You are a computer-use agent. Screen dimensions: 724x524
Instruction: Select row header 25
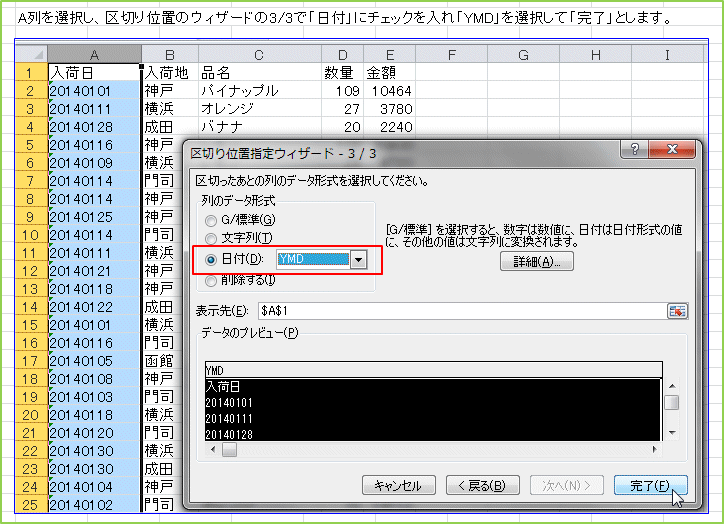[31, 505]
